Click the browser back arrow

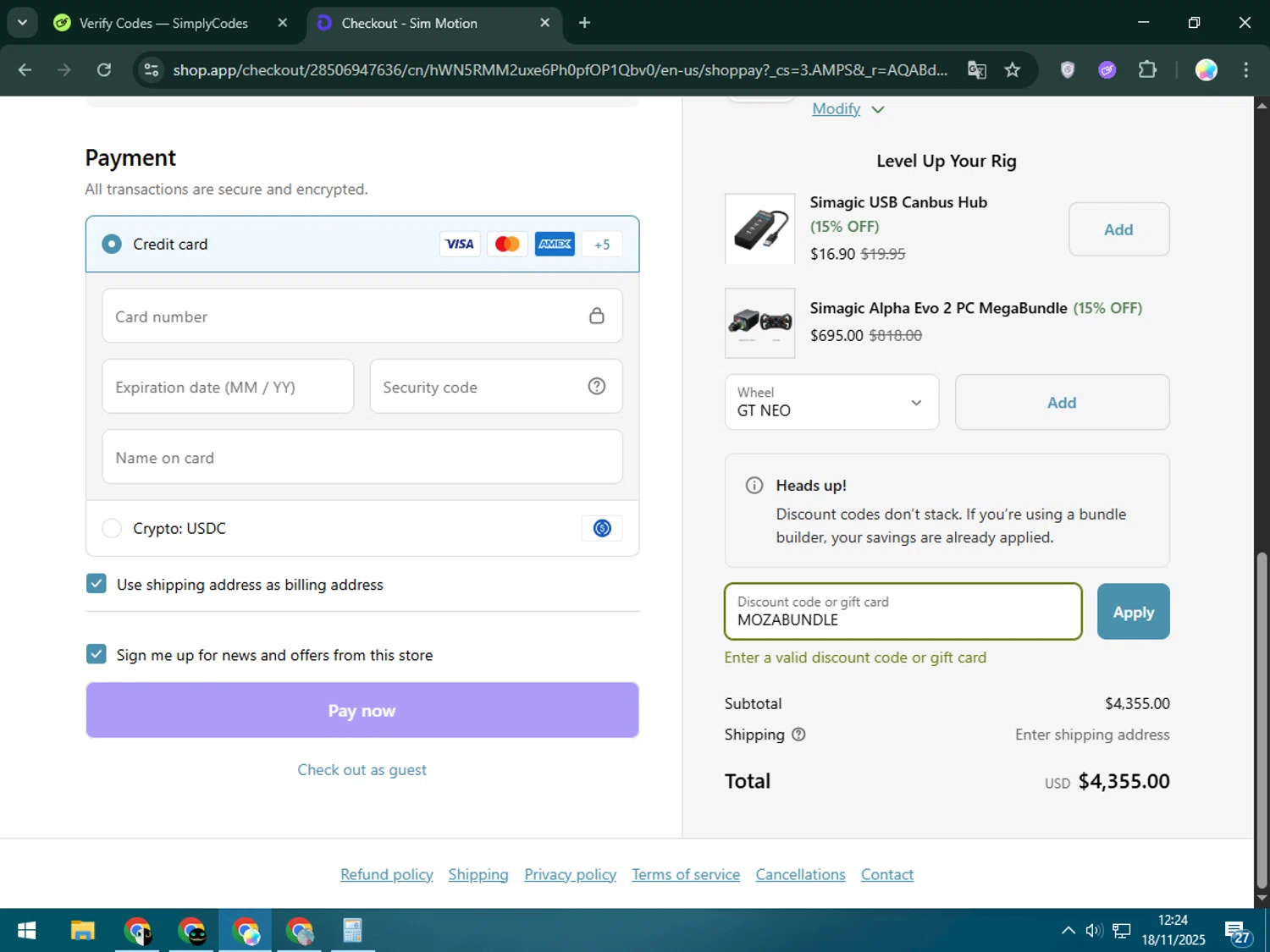(x=25, y=69)
